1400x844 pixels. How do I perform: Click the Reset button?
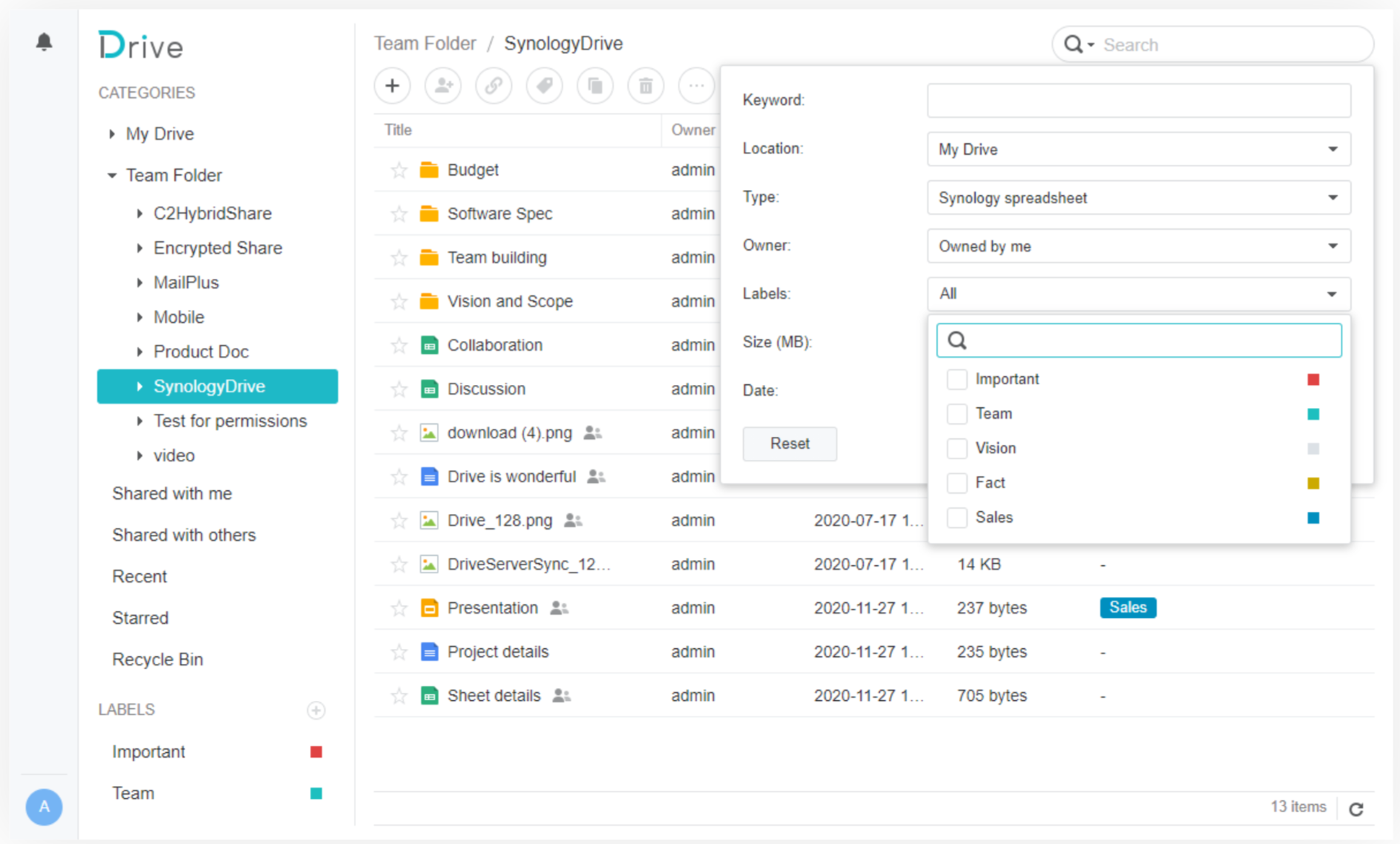[790, 444]
